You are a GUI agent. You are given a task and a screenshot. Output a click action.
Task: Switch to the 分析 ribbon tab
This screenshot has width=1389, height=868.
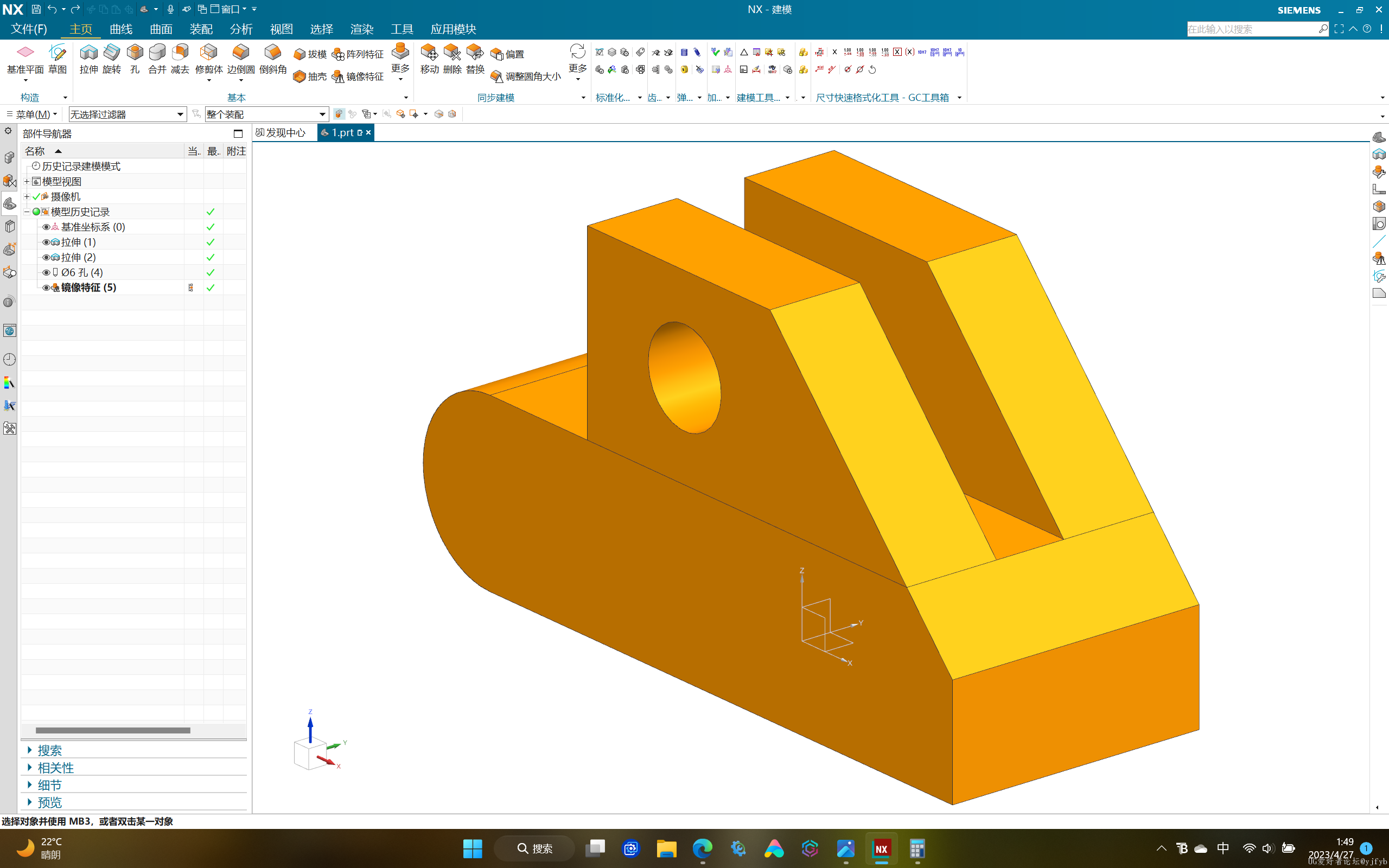pyautogui.click(x=241, y=29)
